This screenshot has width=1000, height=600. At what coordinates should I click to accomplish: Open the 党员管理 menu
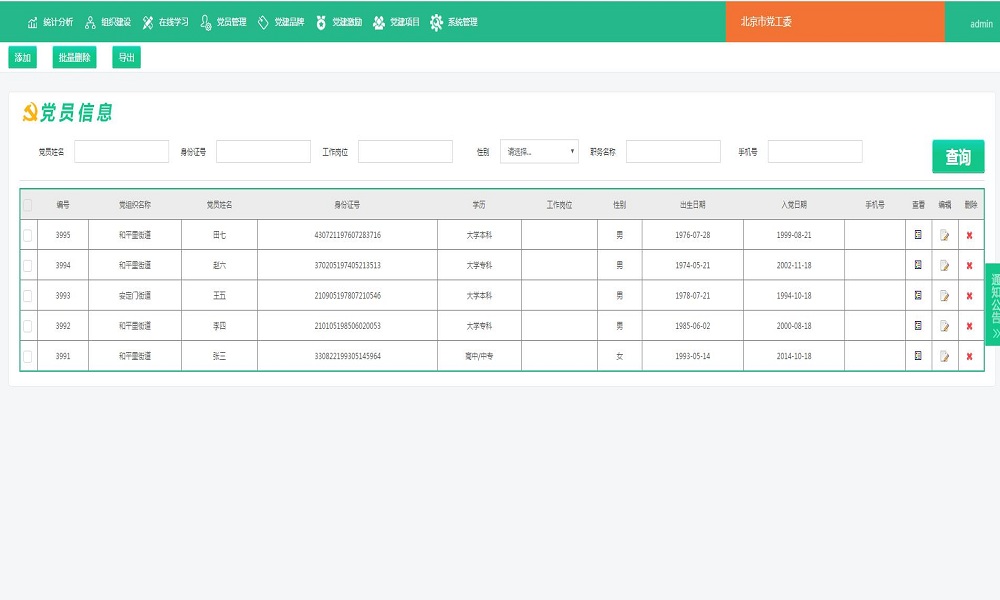[x=223, y=22]
